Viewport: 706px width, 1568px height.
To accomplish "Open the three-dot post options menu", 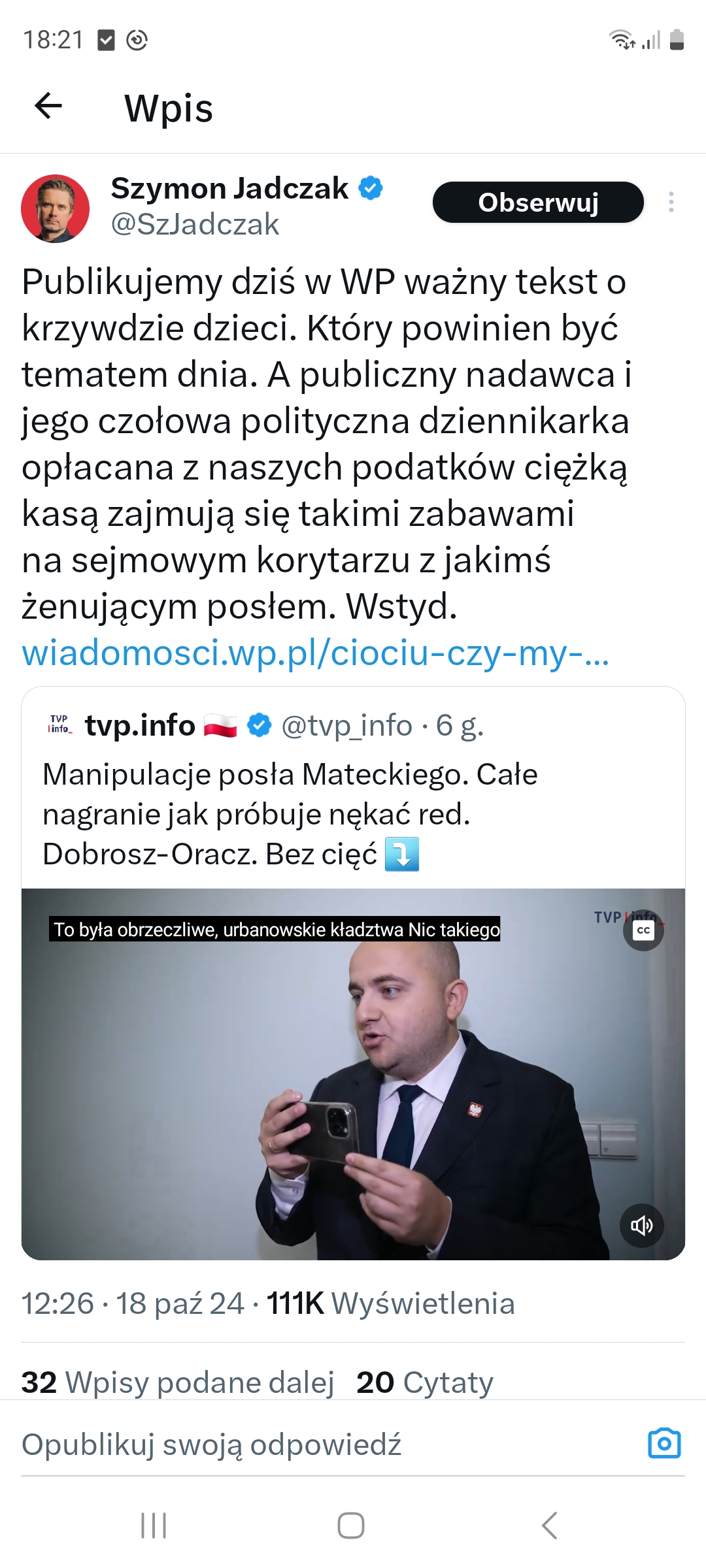I will point(671,202).
